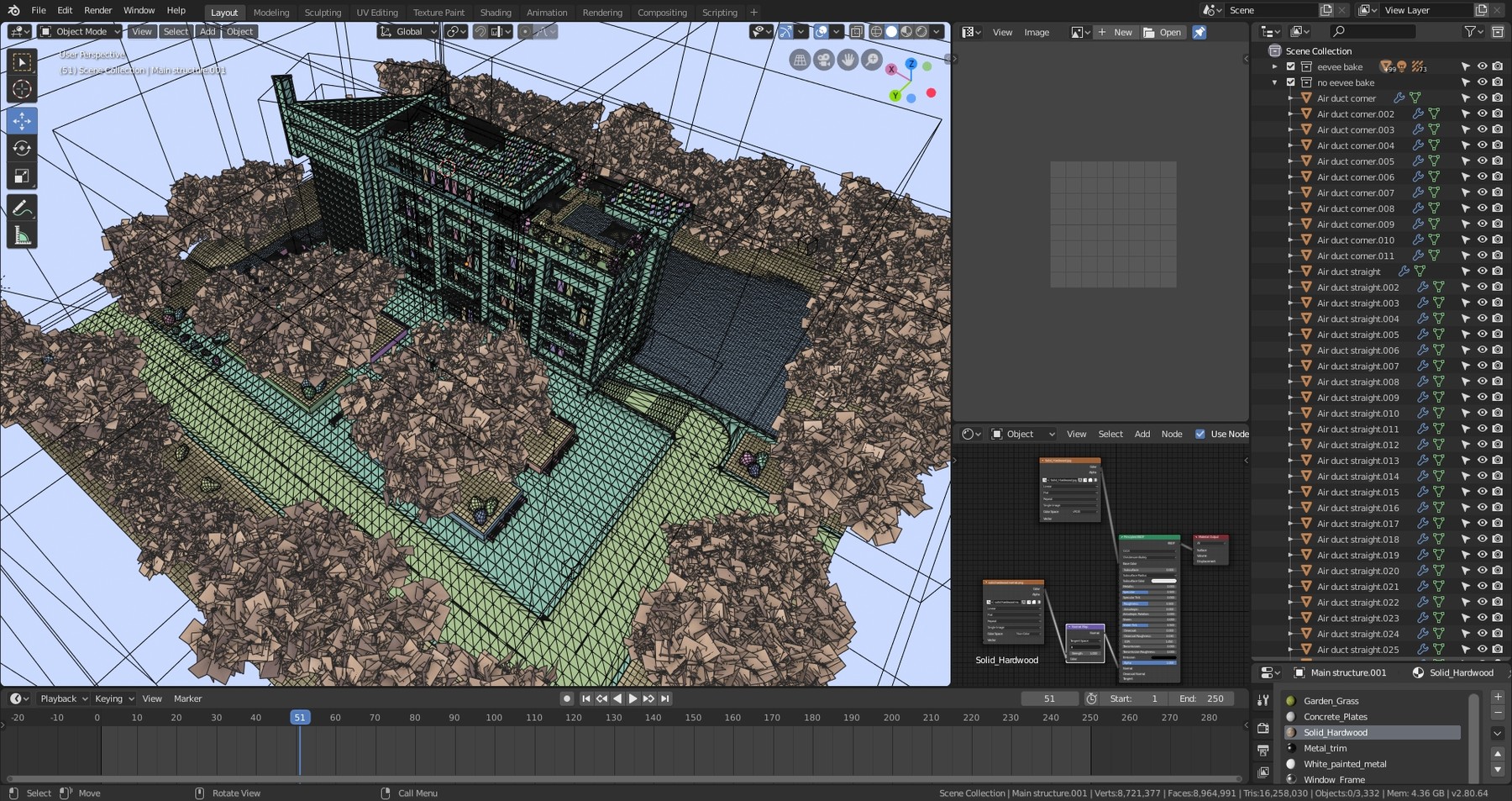Enable the Use Nodes checkbox

pos(1200,434)
